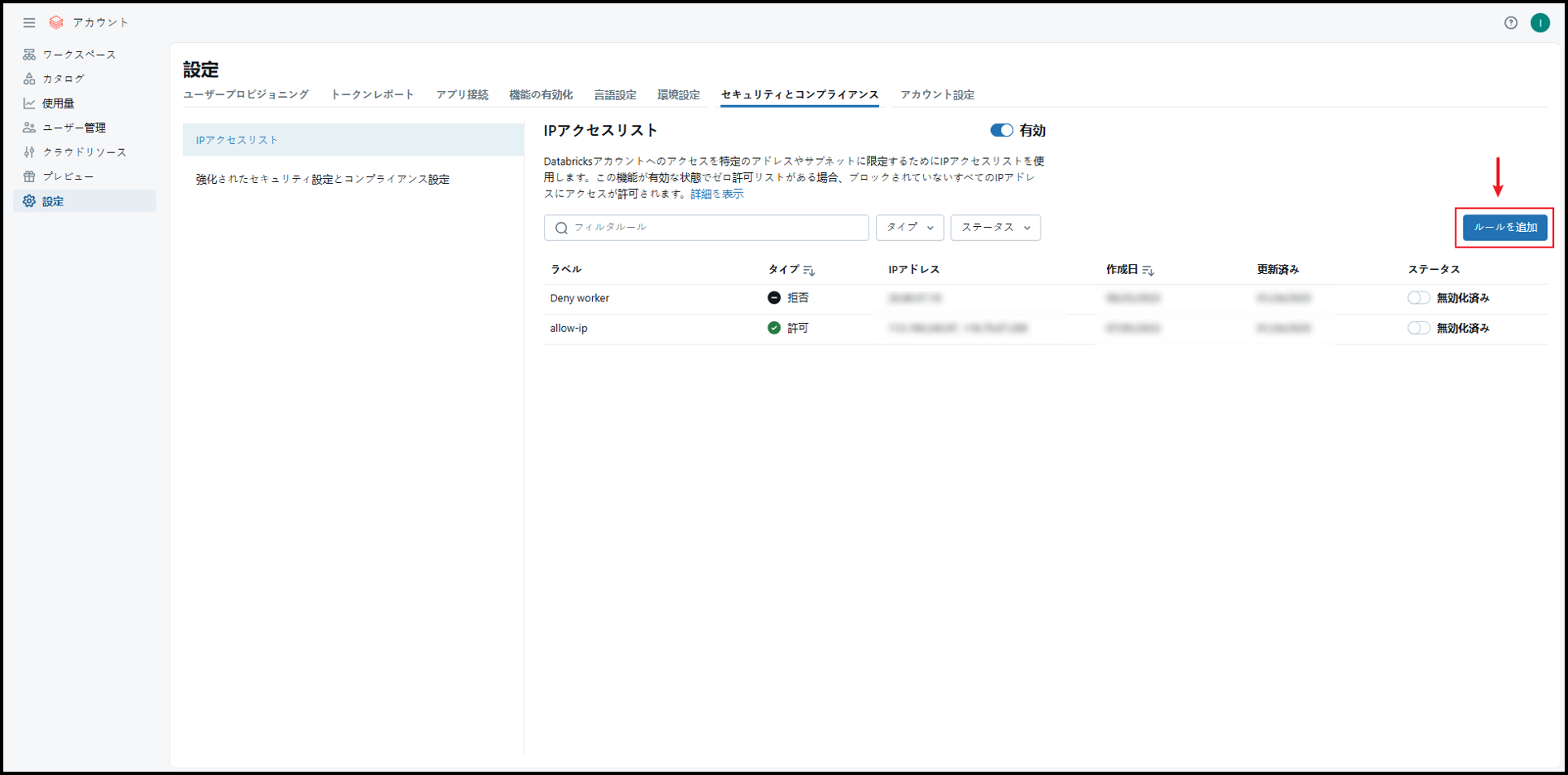This screenshot has height=775, width=1568.
Task: Open the user profile avatar
Action: click(1539, 23)
